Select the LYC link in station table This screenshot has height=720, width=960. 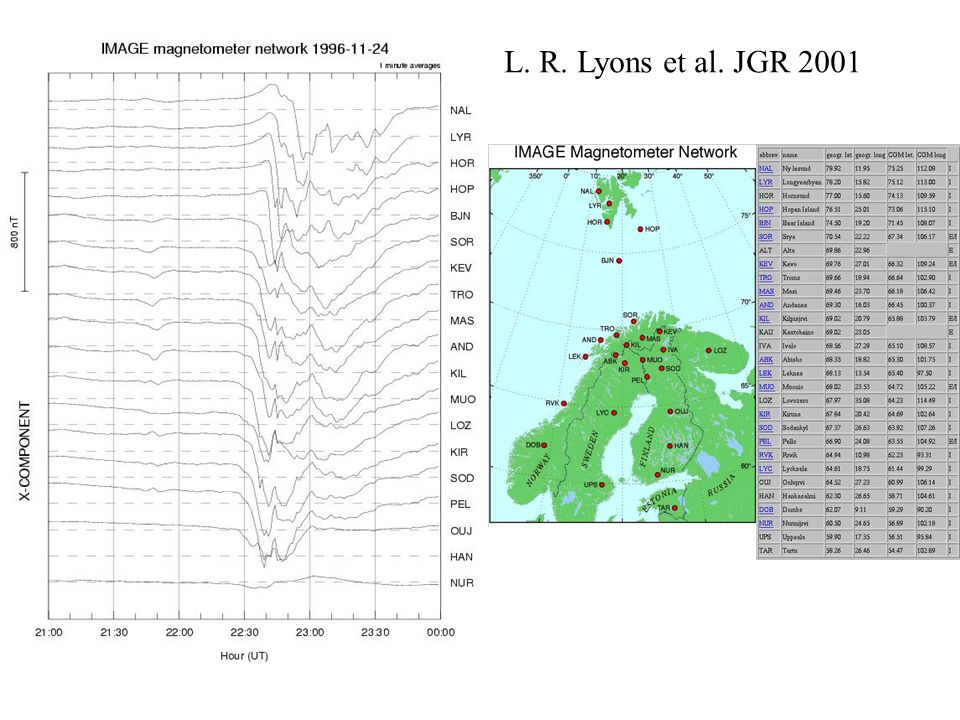[x=765, y=468]
